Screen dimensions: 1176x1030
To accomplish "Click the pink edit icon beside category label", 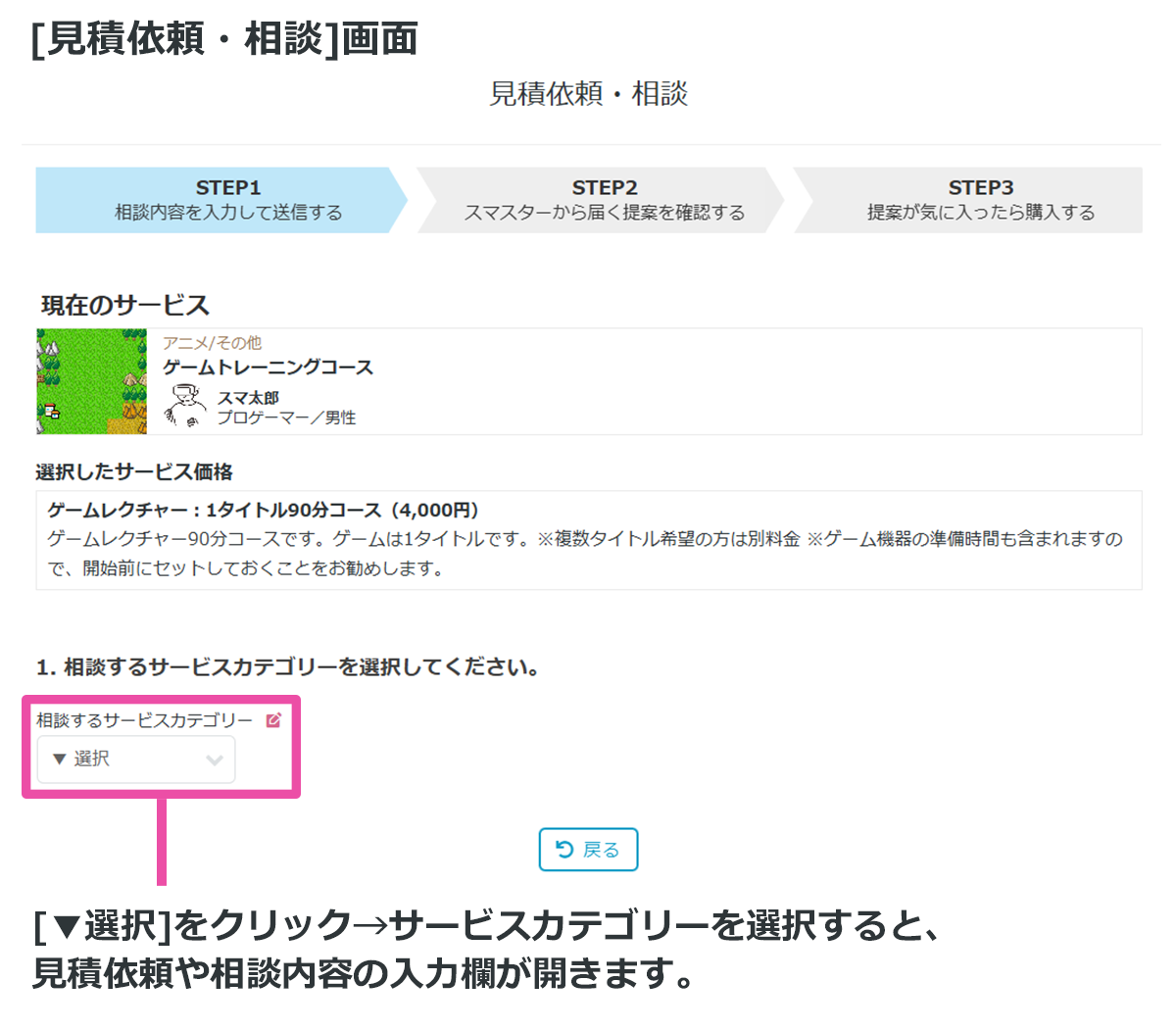I will tap(273, 720).
